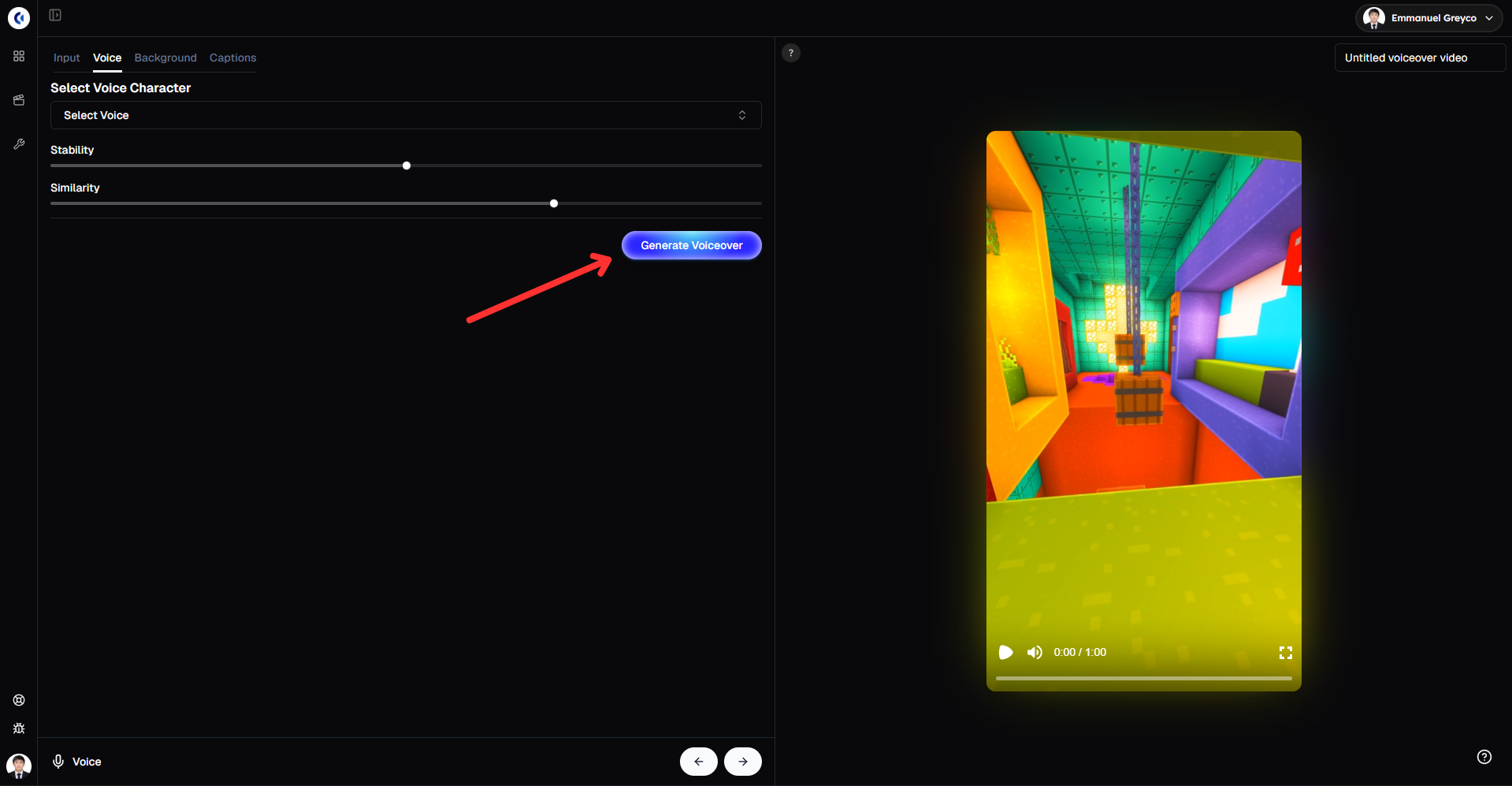Click the microphone Voice icon in footer
The width and height of the screenshot is (1512, 786).
click(58, 762)
